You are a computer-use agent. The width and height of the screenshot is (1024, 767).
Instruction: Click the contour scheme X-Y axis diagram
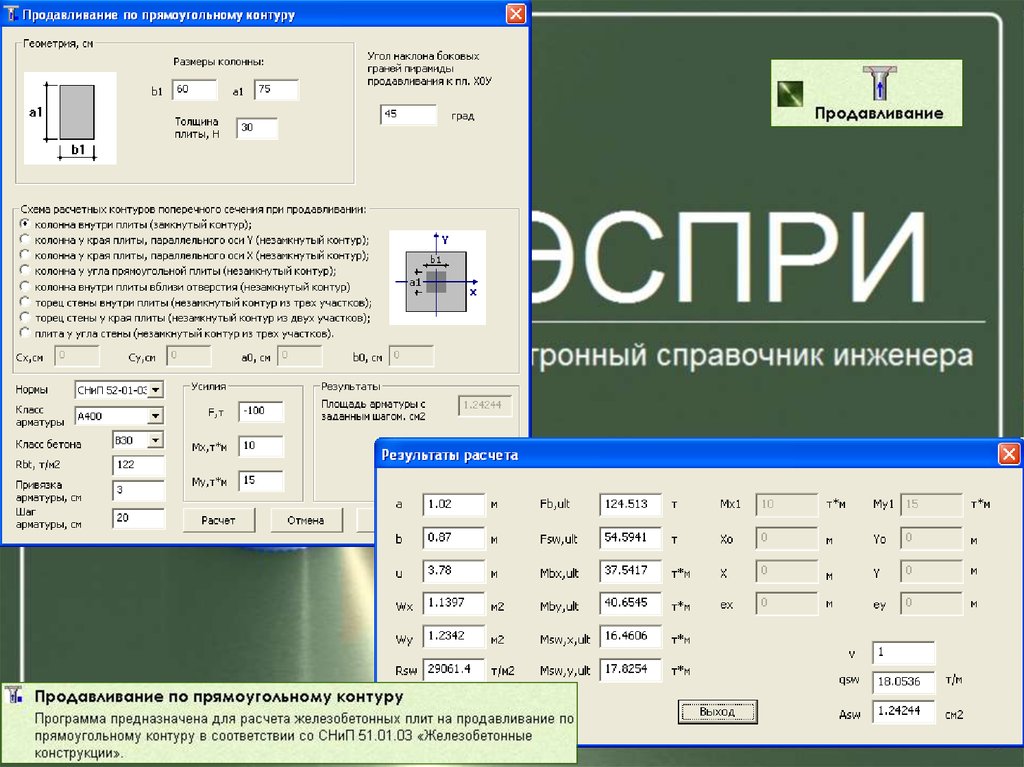pos(437,277)
